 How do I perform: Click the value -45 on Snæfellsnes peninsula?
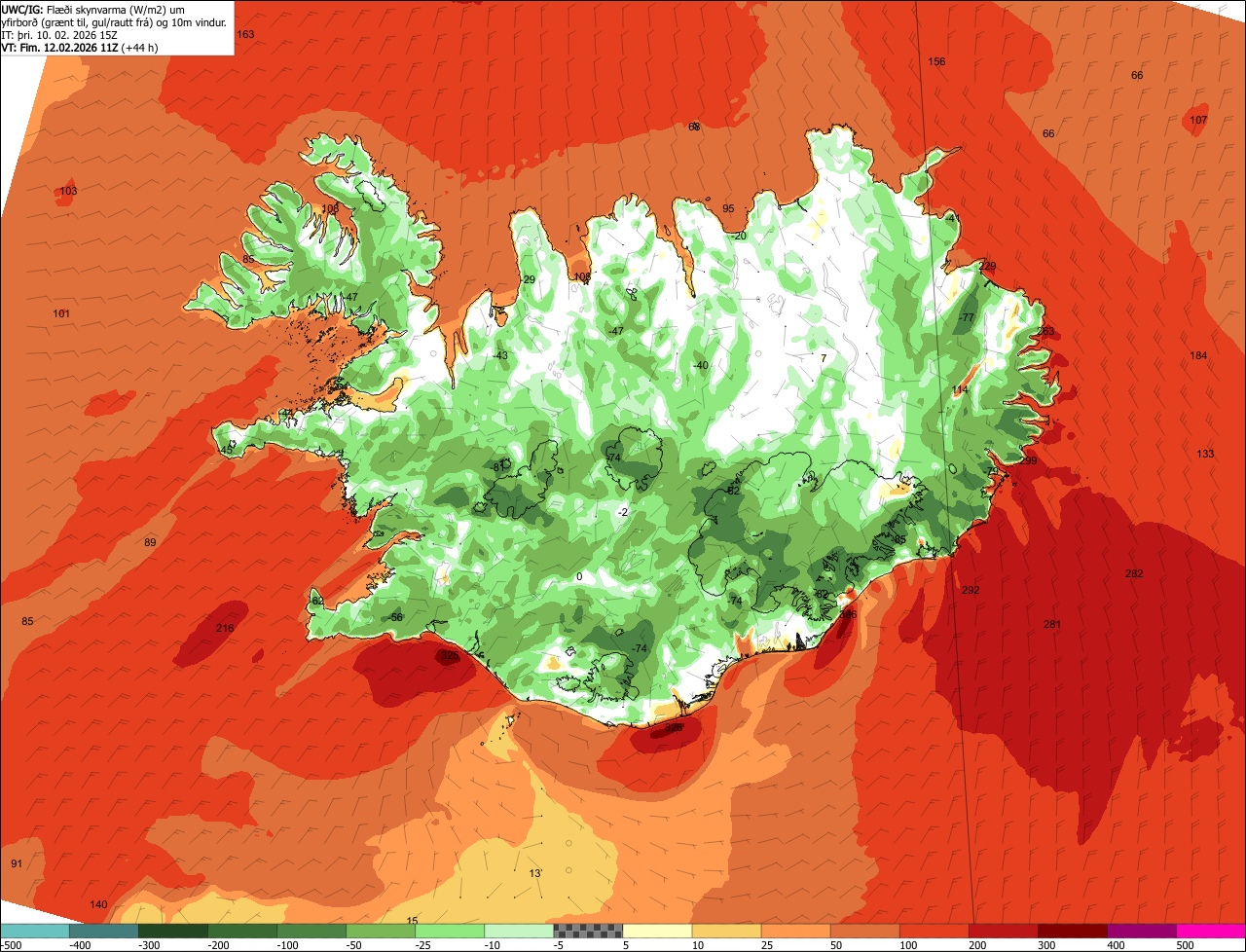coord(225,450)
